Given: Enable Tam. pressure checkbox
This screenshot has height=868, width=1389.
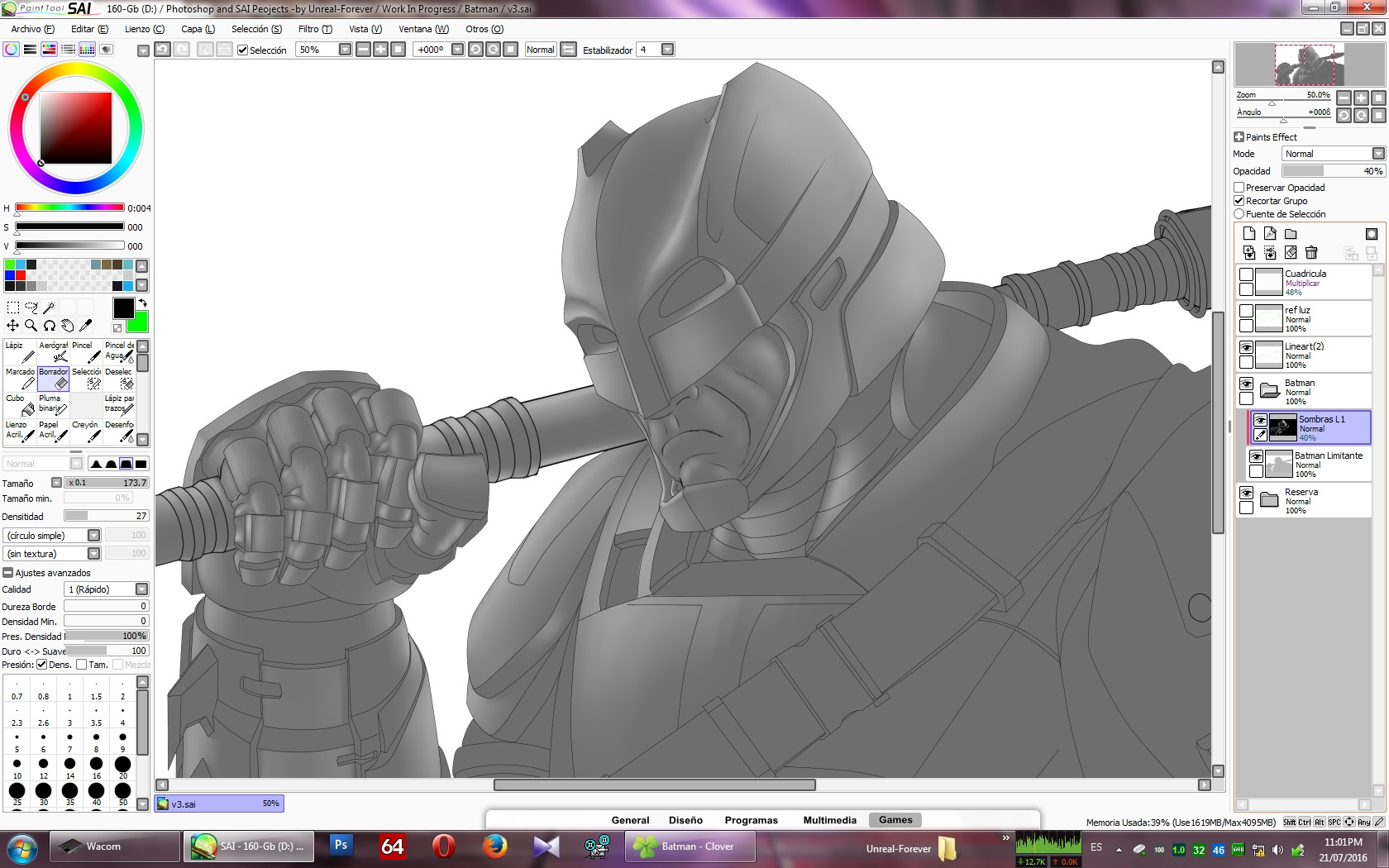Looking at the screenshot, I should [81, 665].
